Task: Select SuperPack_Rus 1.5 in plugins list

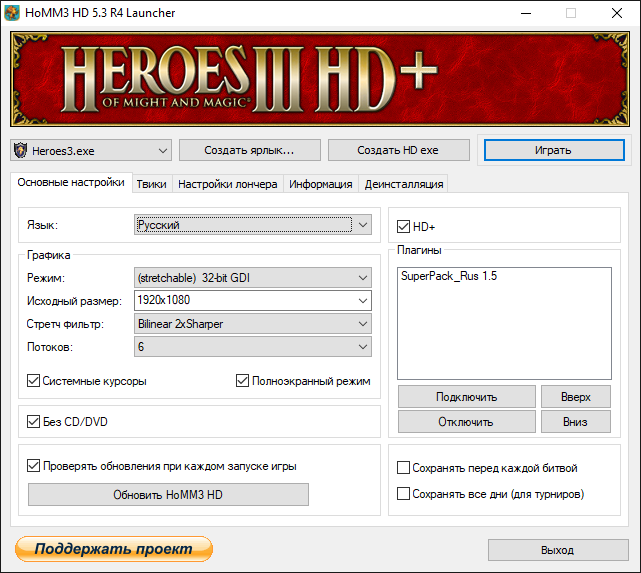Action: (x=448, y=276)
